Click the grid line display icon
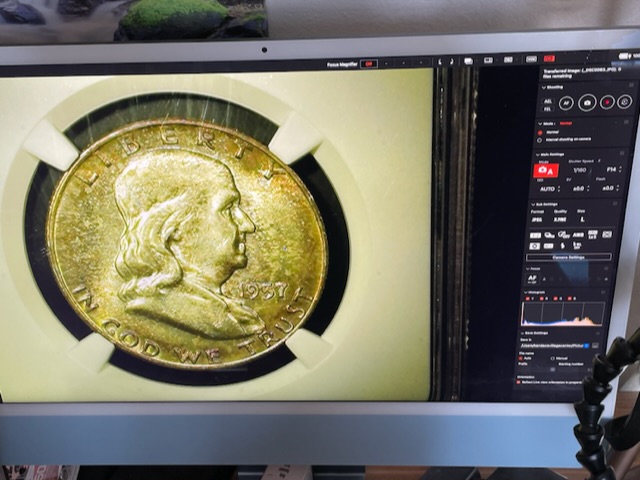This screenshot has height=480, width=640. [x=489, y=60]
